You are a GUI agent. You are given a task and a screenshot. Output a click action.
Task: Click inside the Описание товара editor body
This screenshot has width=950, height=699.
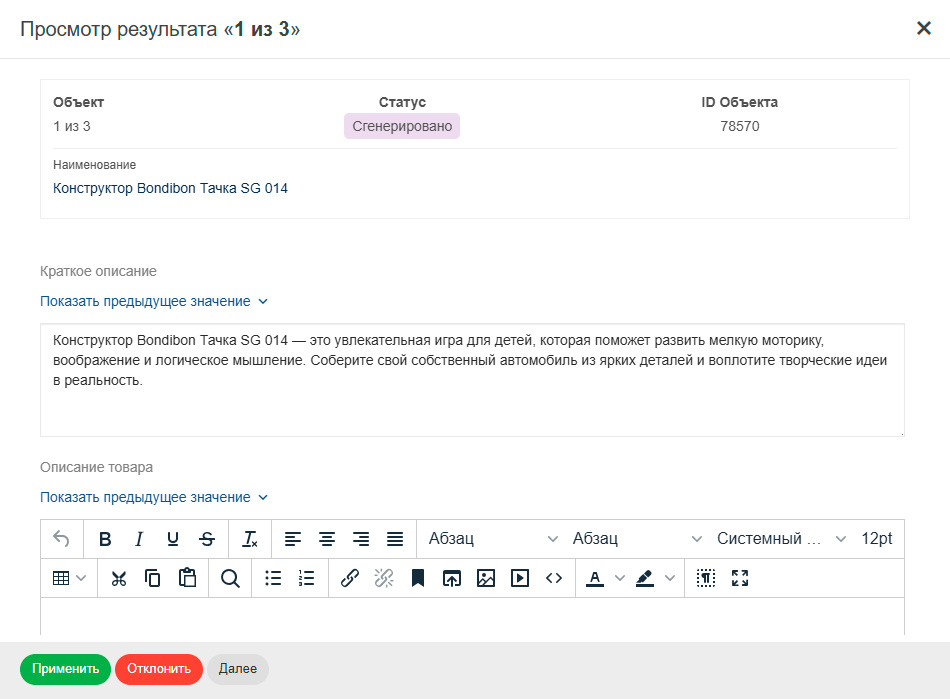pyautogui.click(x=472, y=617)
